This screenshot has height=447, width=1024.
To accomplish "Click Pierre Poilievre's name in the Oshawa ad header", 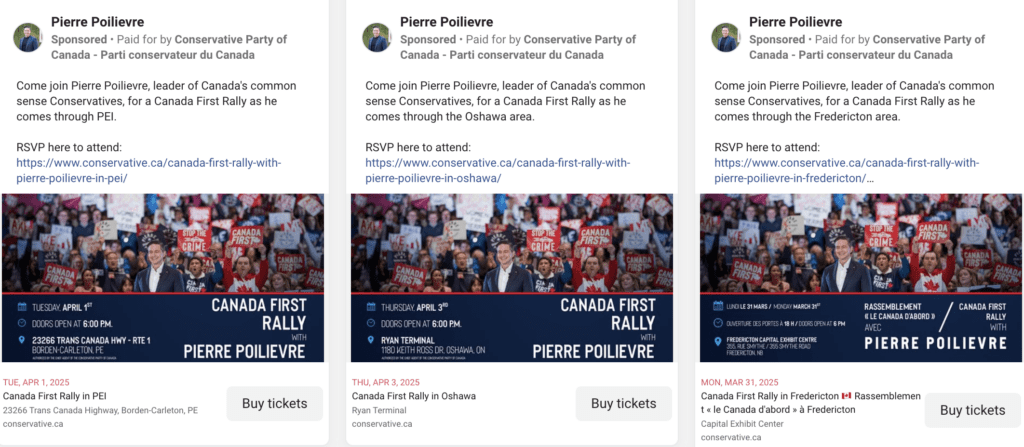I will [x=446, y=22].
